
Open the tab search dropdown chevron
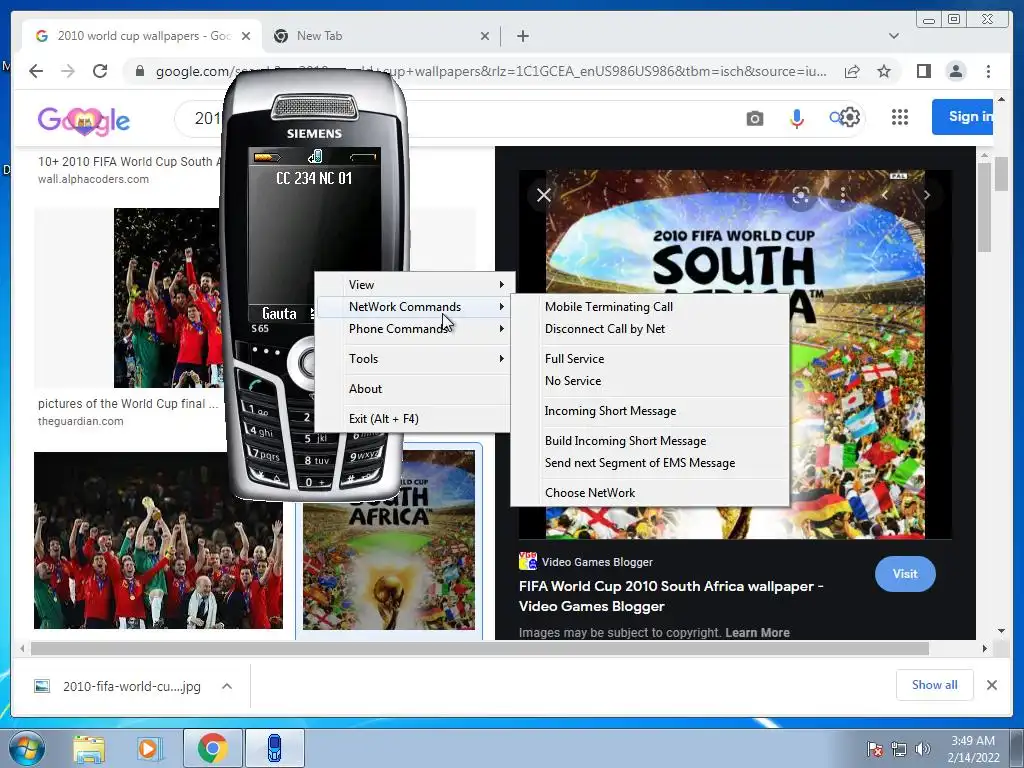893,36
